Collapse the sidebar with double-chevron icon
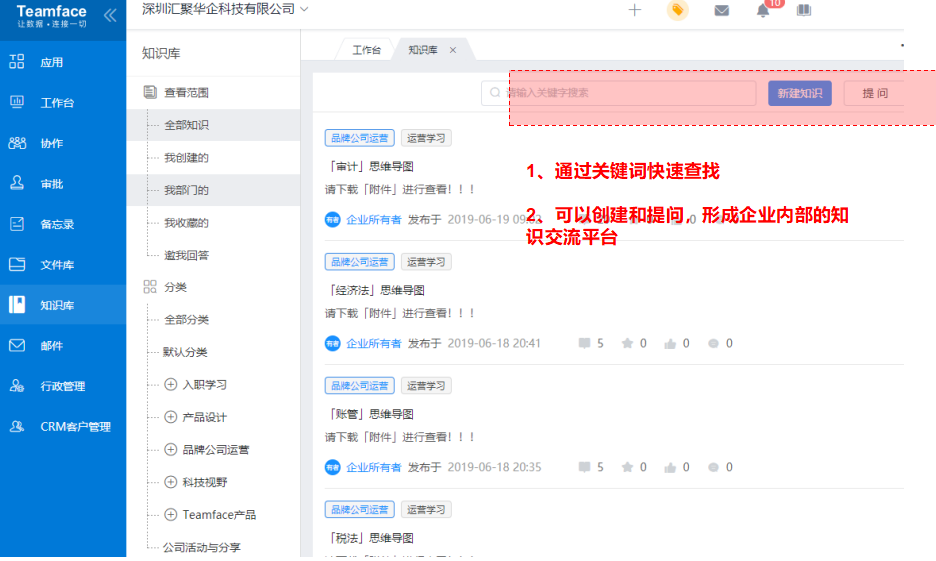 point(110,15)
